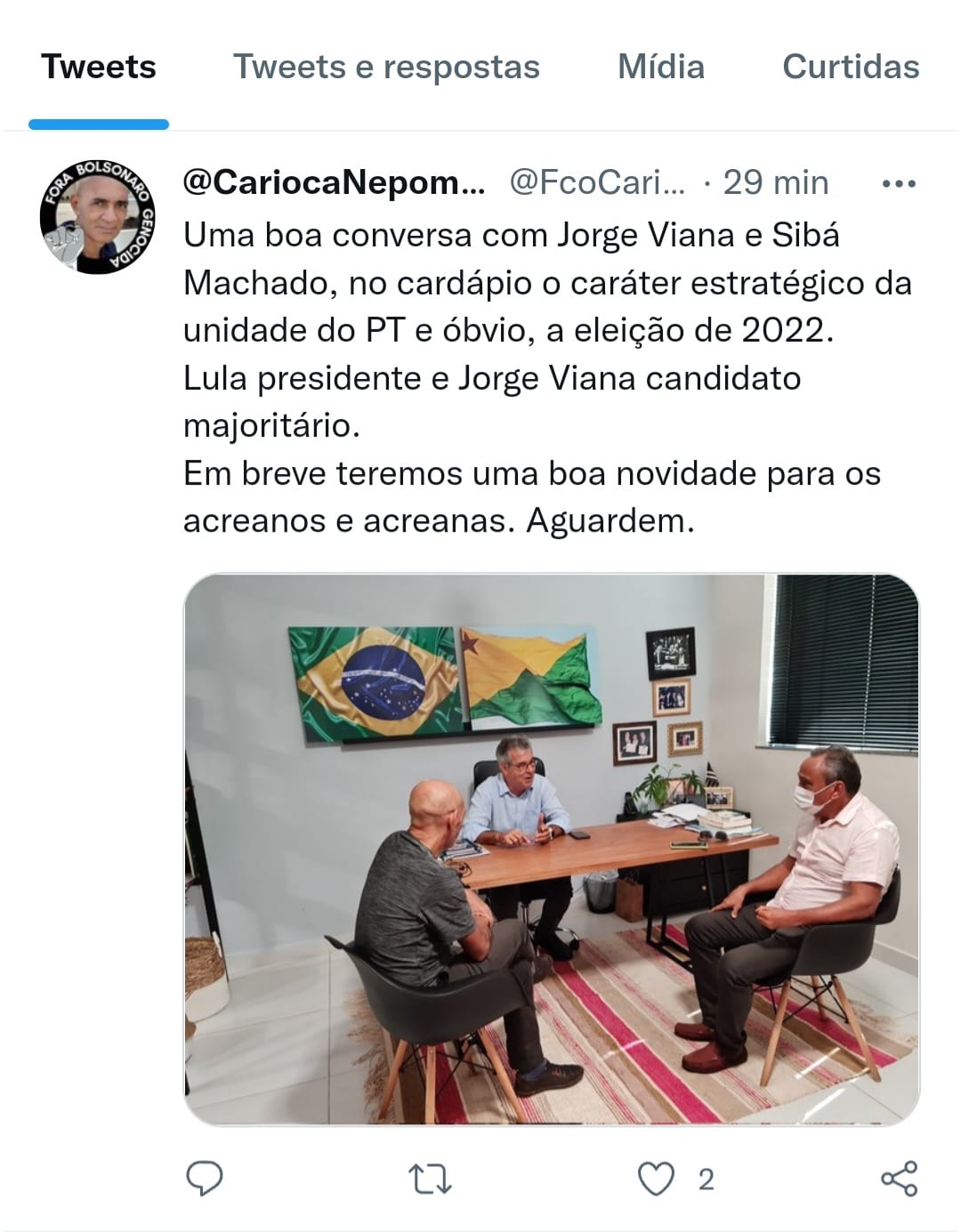Select the Mídia tab
961x1232 pixels.
[x=661, y=67]
